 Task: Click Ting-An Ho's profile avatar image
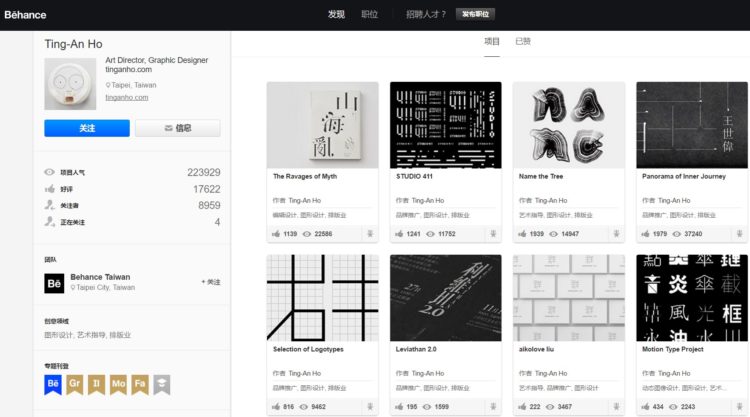pyautogui.click(x=70, y=84)
